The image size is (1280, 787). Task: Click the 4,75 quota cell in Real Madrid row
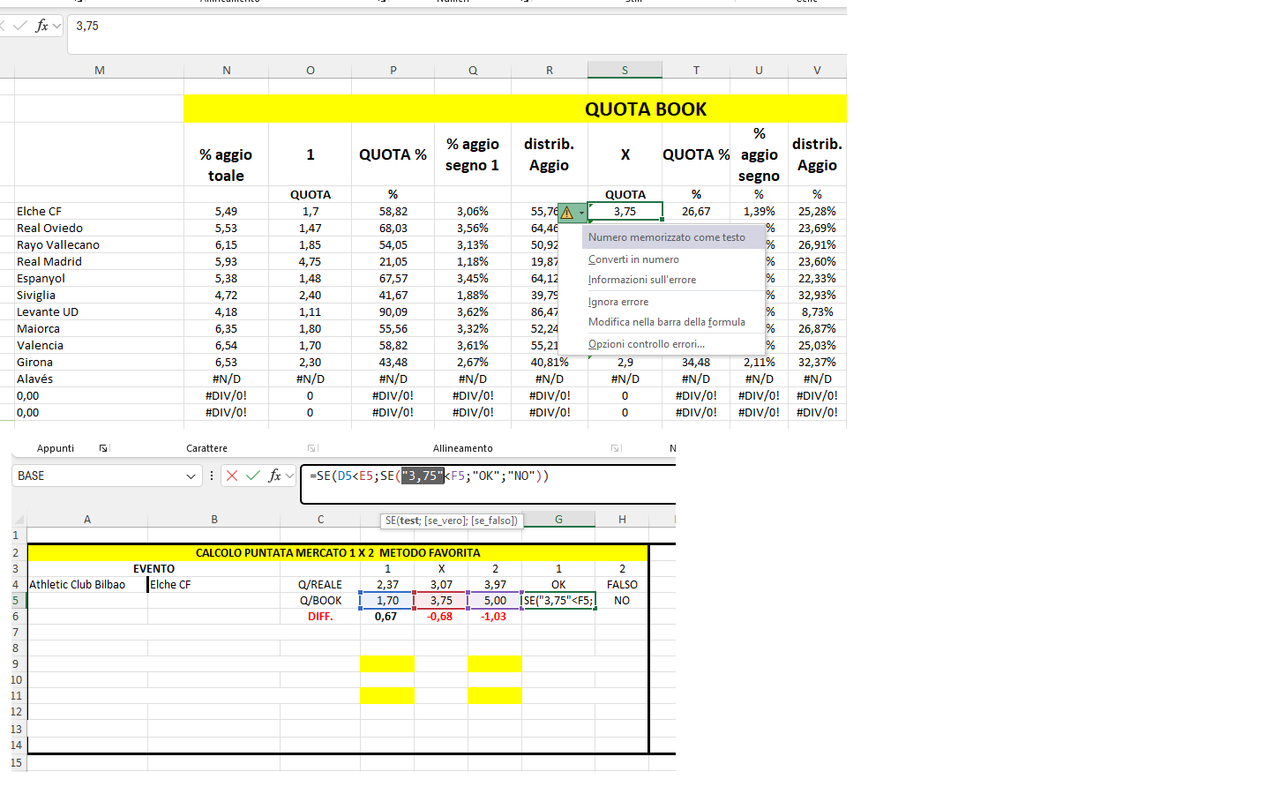310,262
